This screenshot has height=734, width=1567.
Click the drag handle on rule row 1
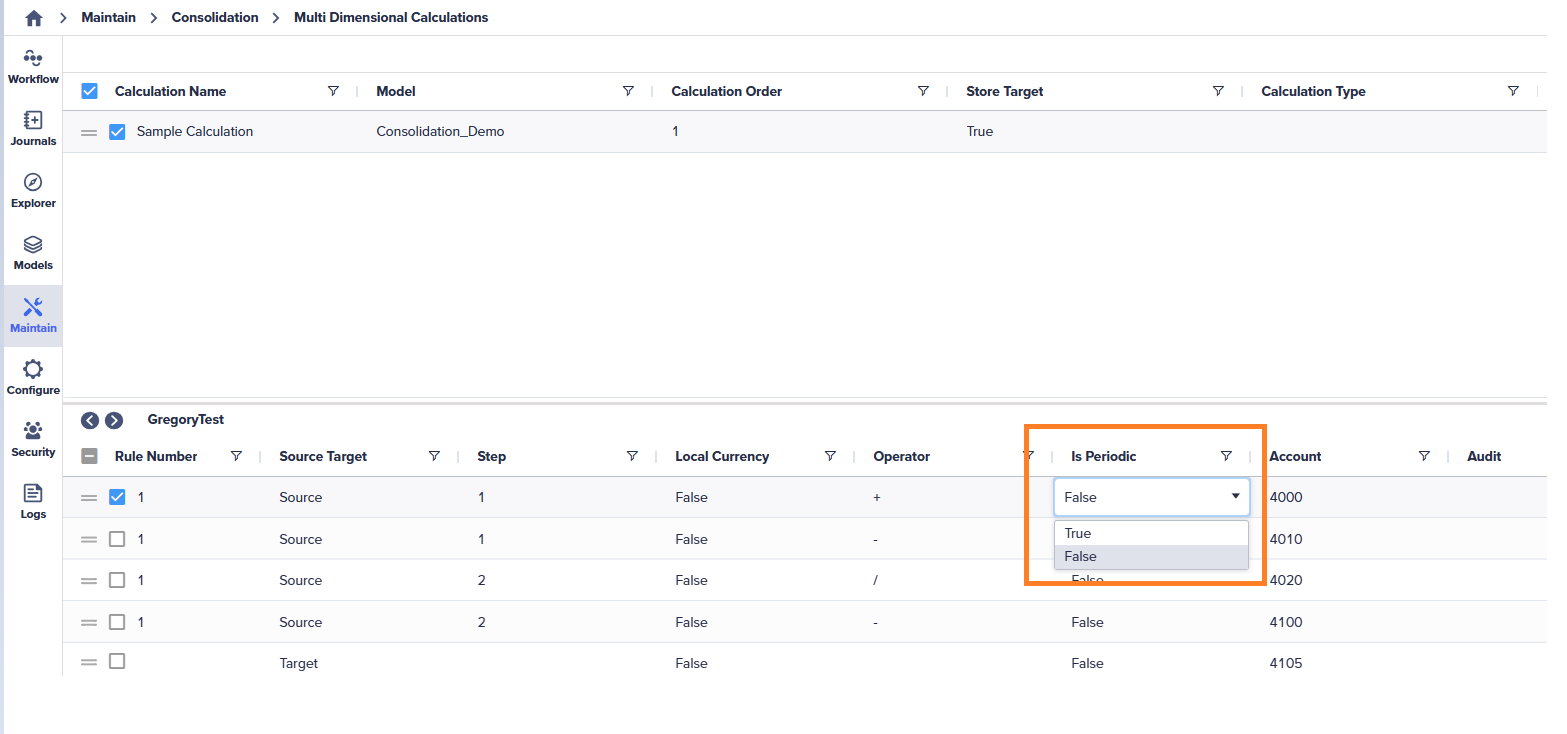[x=89, y=497]
